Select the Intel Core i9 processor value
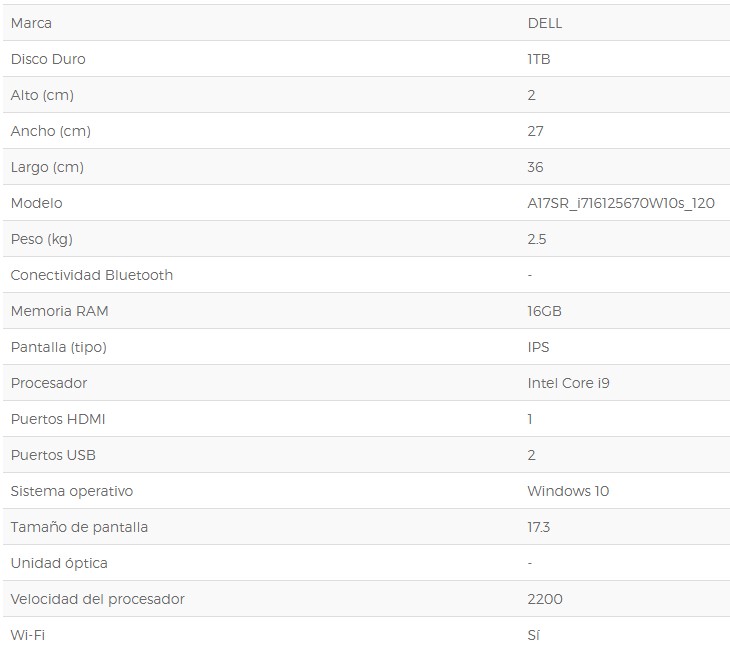This screenshot has width=730, height=663. (568, 383)
